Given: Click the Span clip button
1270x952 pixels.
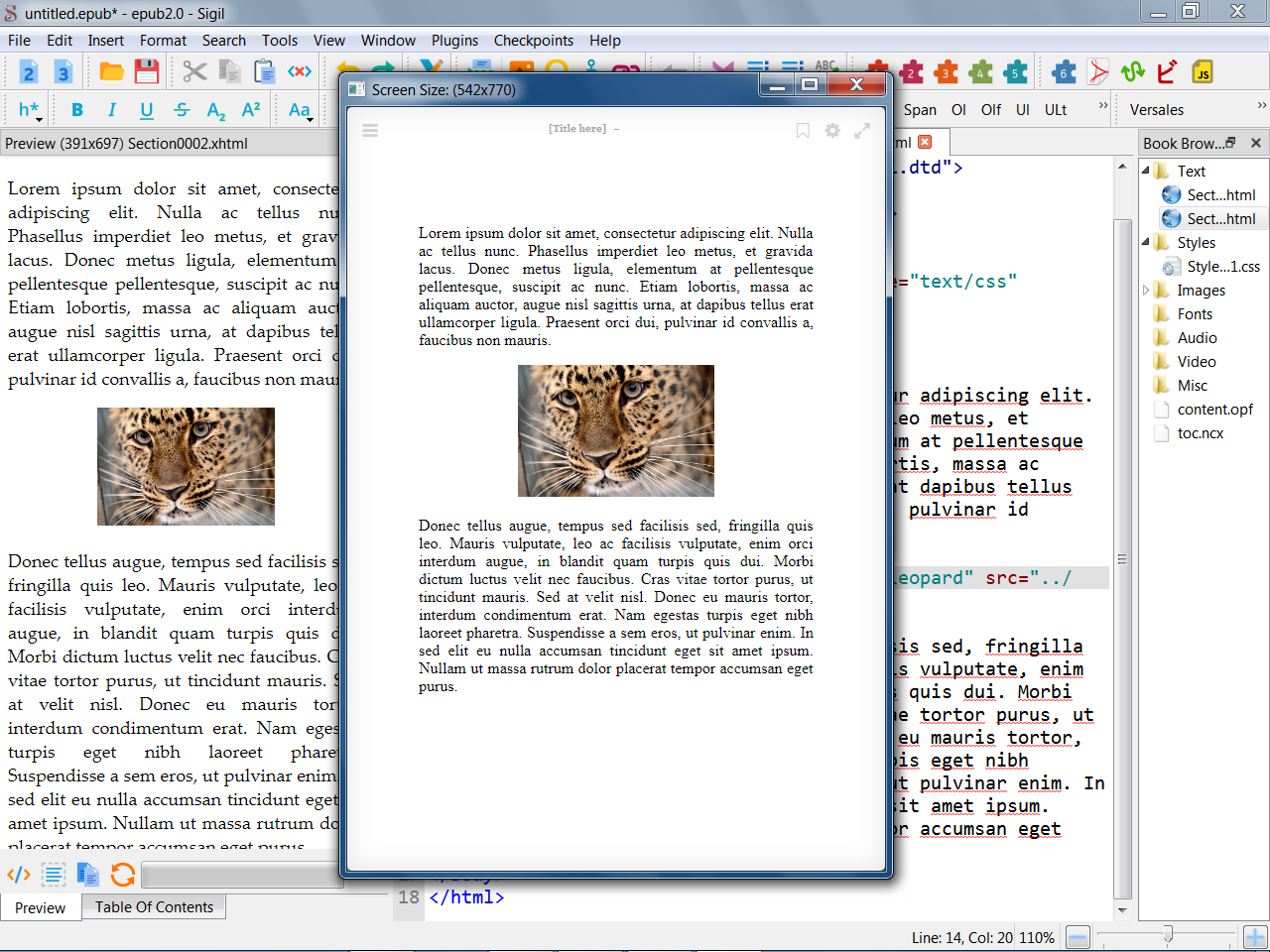Looking at the screenshot, I should click(x=920, y=110).
